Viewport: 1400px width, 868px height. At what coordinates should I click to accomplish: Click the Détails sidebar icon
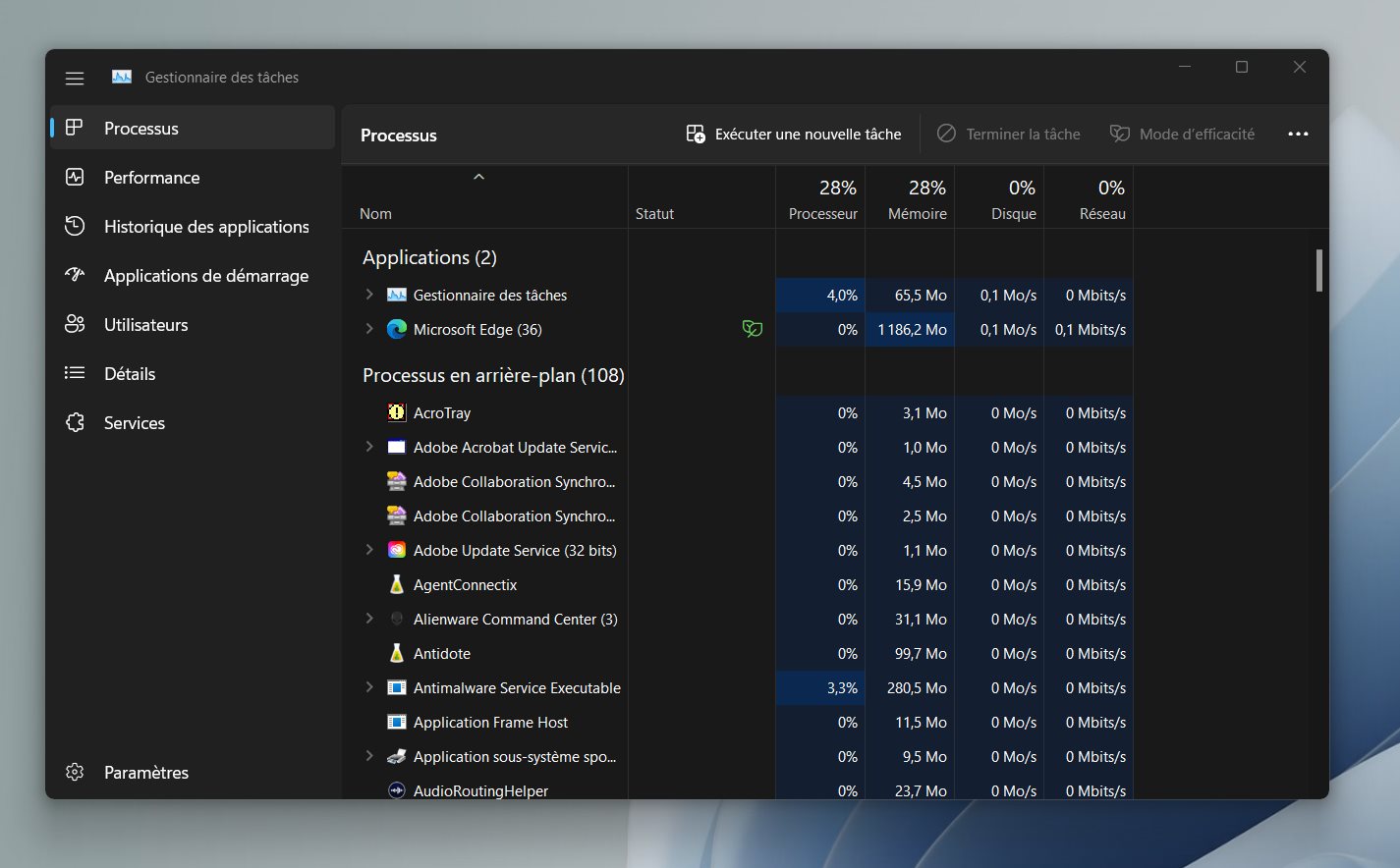pos(75,373)
